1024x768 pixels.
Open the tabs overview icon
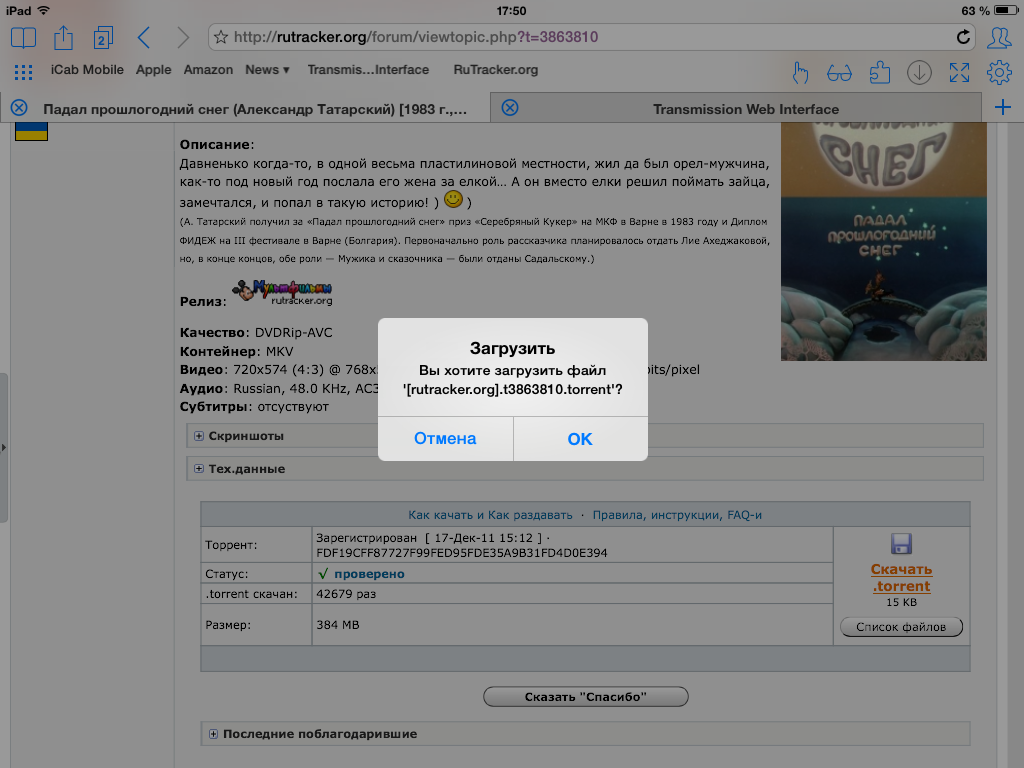click(x=103, y=37)
